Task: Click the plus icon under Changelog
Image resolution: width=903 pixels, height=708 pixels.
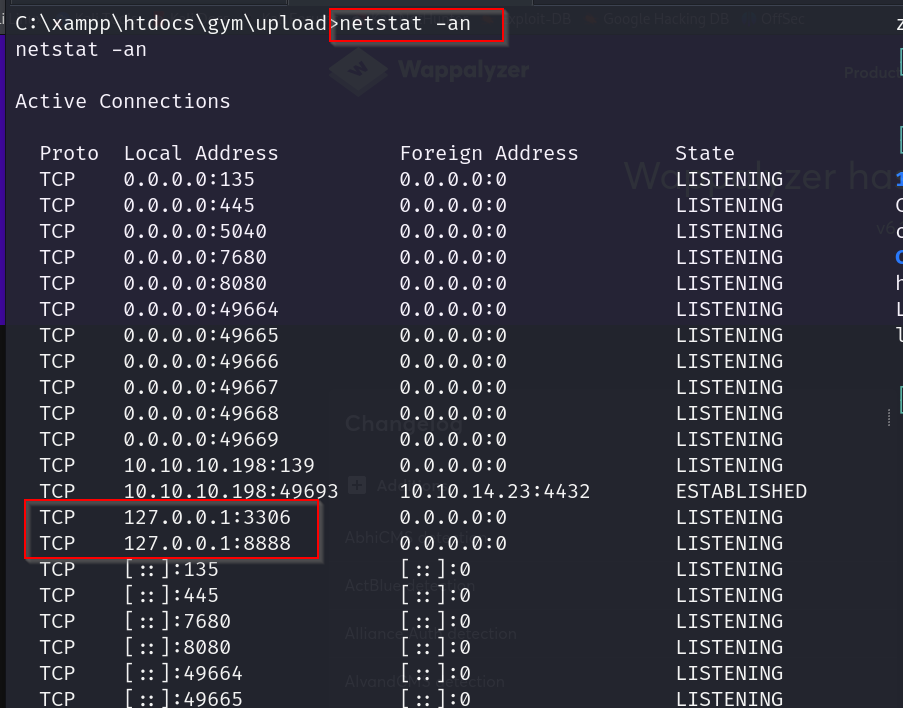Action: click(x=357, y=486)
